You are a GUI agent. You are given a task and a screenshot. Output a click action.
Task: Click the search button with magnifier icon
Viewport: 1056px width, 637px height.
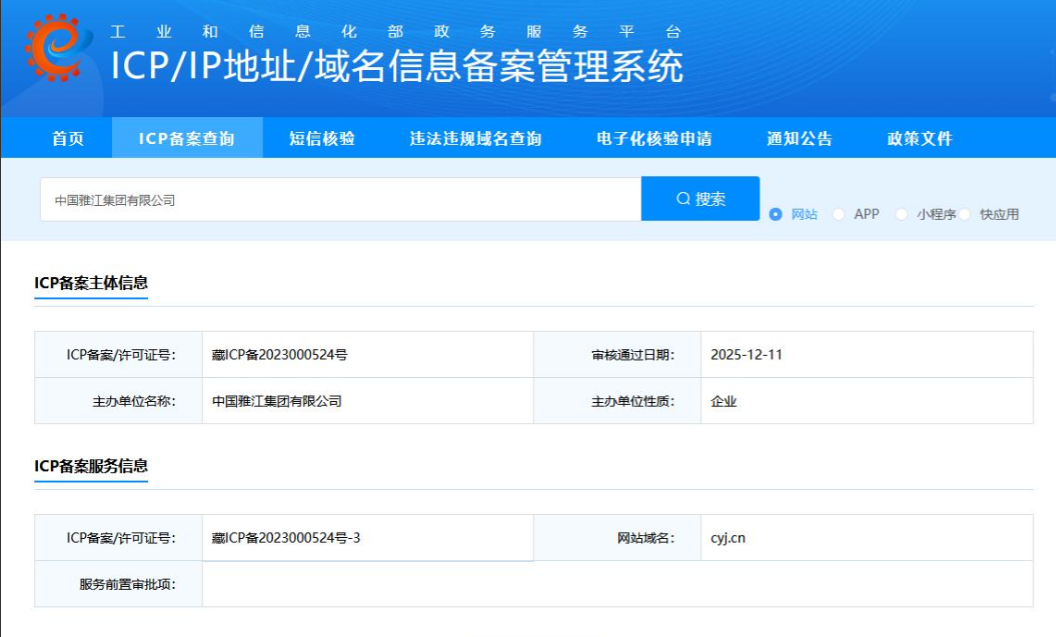click(x=700, y=199)
